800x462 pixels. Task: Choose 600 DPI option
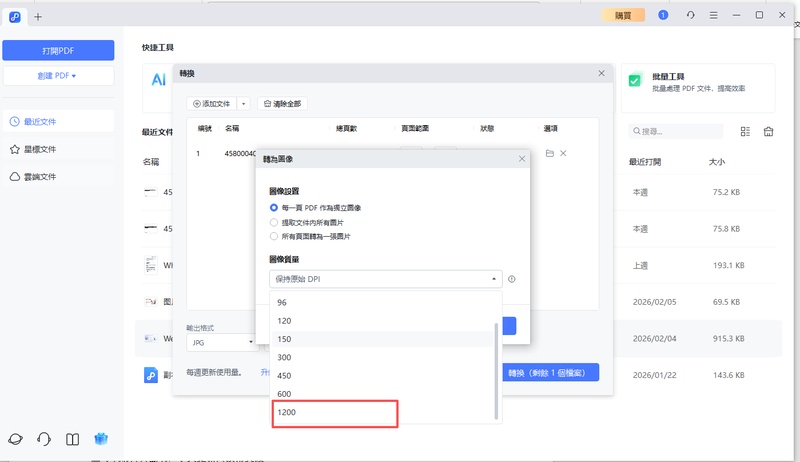382,394
